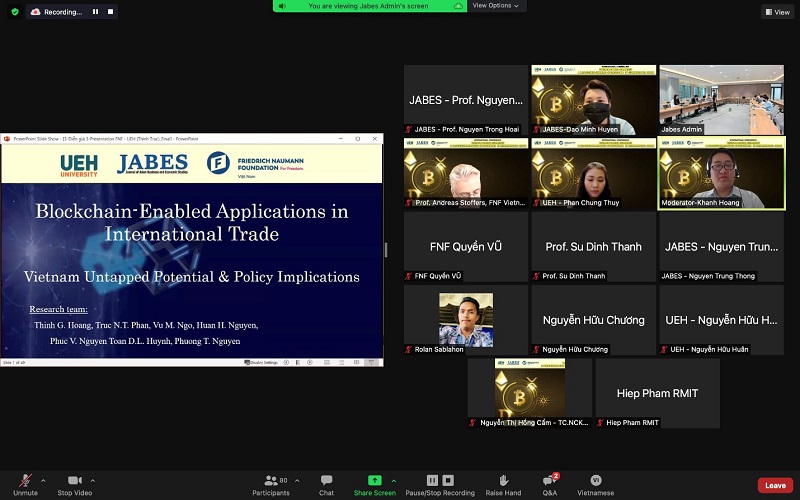Image resolution: width=800 pixels, height=500 pixels.
Task: Select JABES - Prof. Nguyen Trong Hoai's video tile
Action: [x=466, y=100]
